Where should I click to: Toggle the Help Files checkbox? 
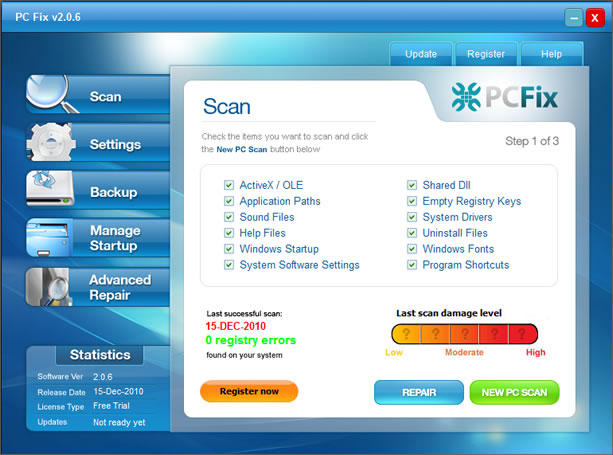pyautogui.click(x=229, y=233)
